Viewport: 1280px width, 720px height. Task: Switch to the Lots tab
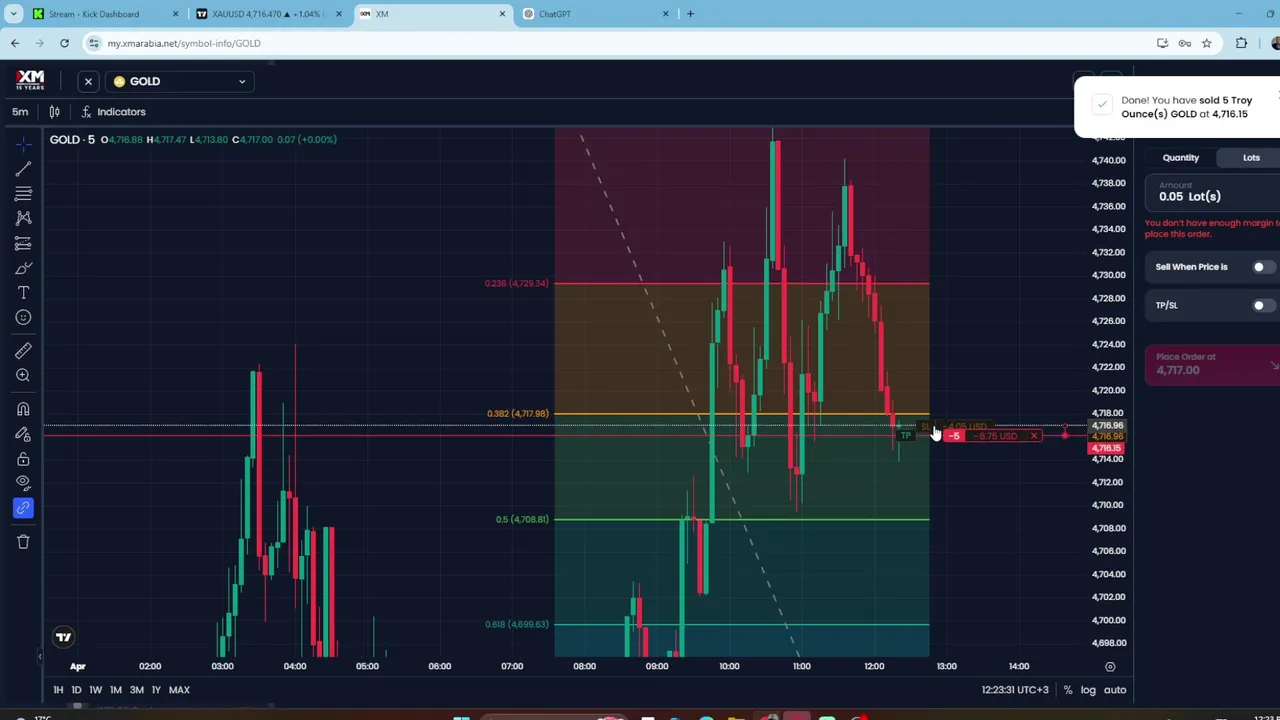point(1251,158)
